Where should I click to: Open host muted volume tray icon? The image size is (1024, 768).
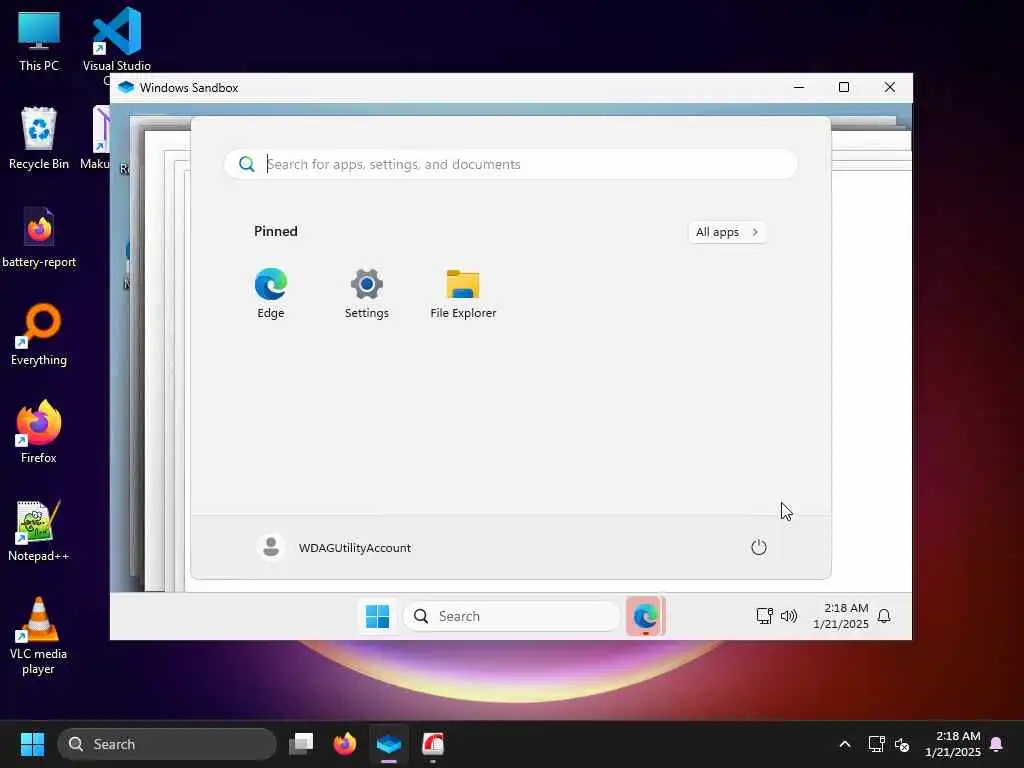point(902,744)
